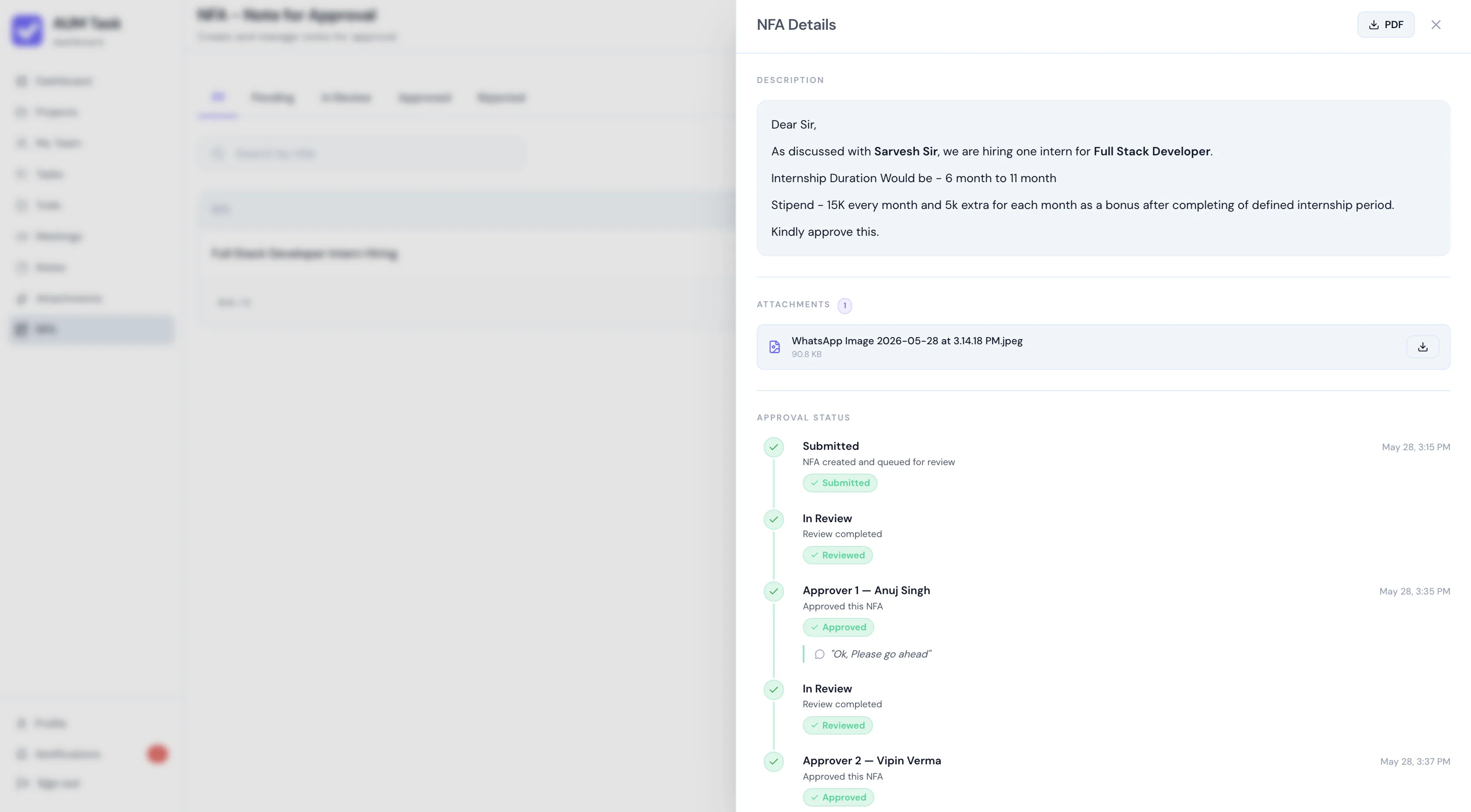Click the check icon beside Approver 1 — Anuj Singh
This screenshot has height=812, width=1471.
pyautogui.click(x=774, y=591)
